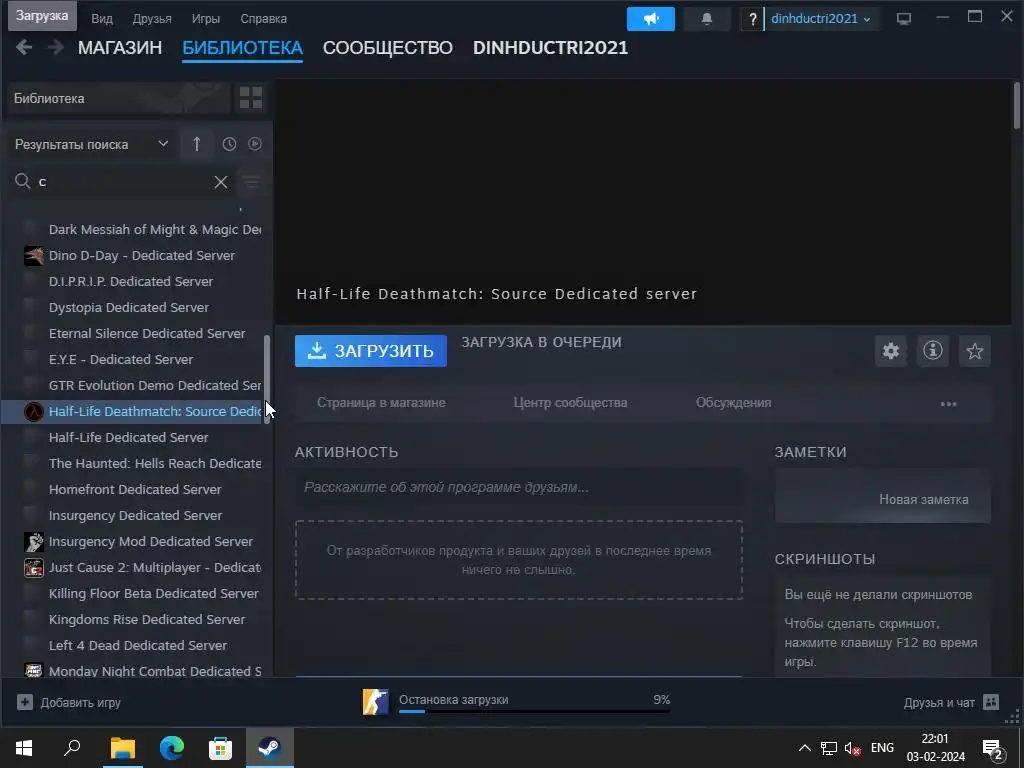Open the announcements megaphone button
This screenshot has height=768, width=1024.
click(x=650, y=19)
